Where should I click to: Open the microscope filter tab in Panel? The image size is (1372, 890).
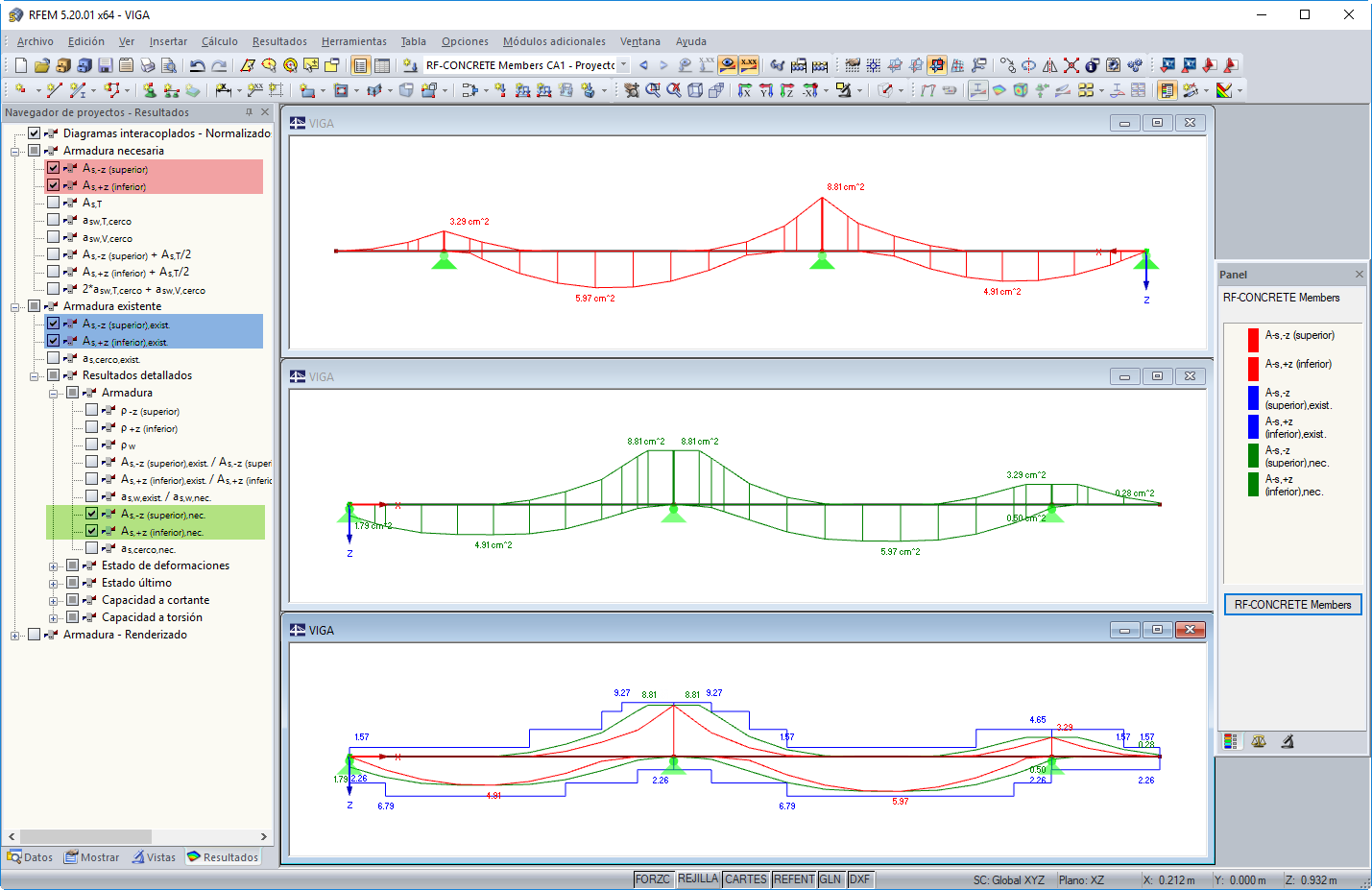(x=1288, y=741)
